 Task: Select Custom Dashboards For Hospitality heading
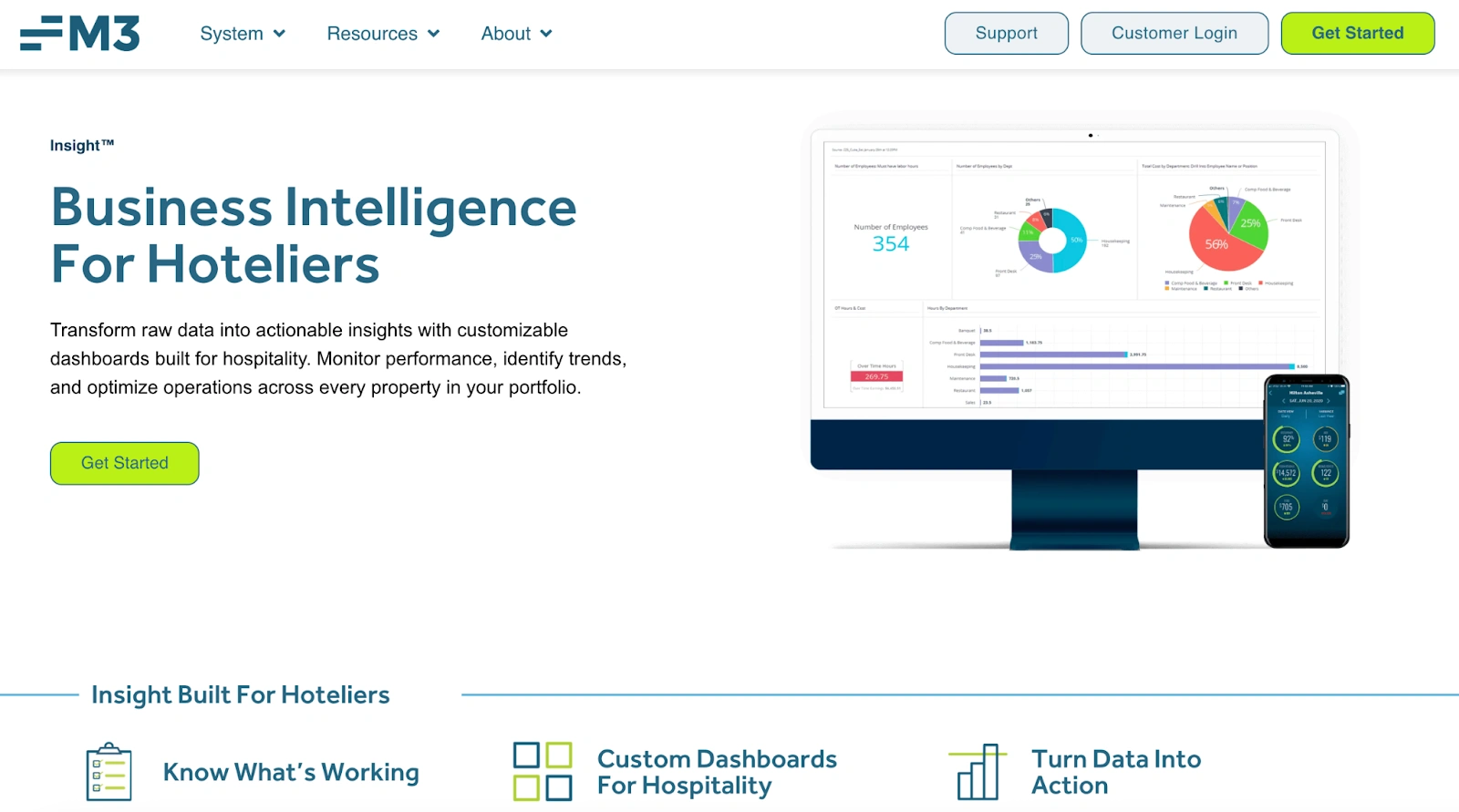[717, 772]
